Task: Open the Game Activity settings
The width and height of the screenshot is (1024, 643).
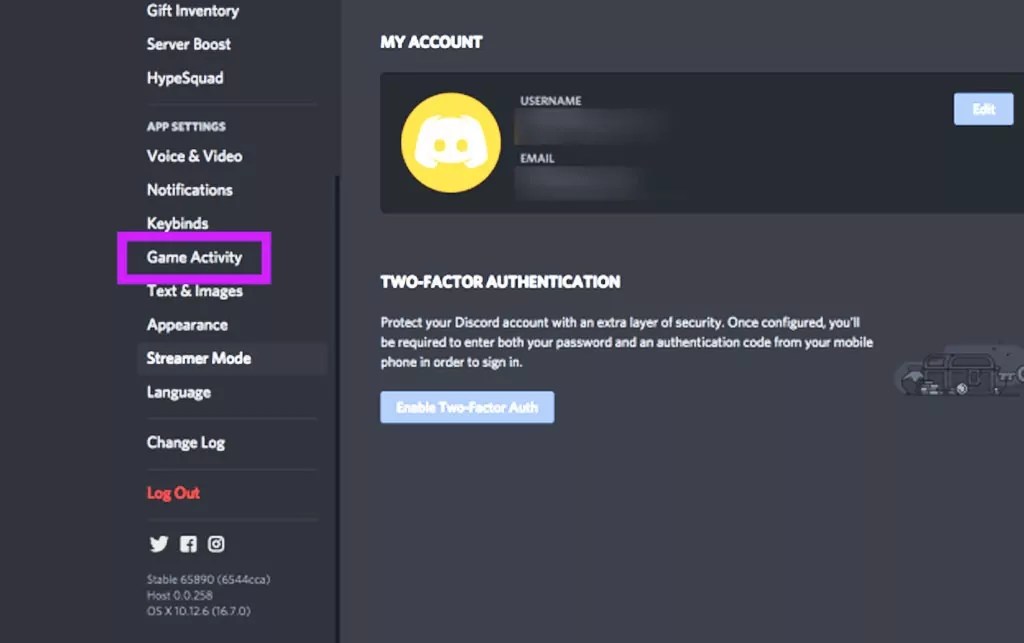Action: point(194,257)
